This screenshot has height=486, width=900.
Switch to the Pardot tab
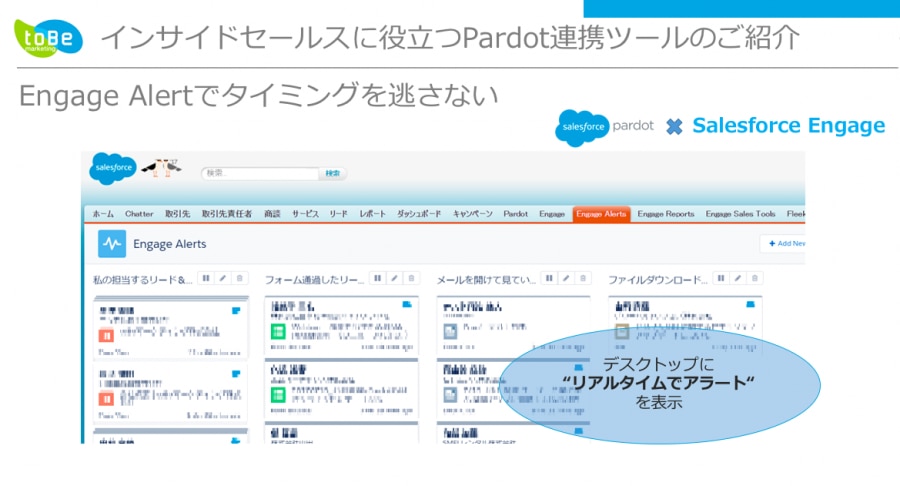point(515,214)
